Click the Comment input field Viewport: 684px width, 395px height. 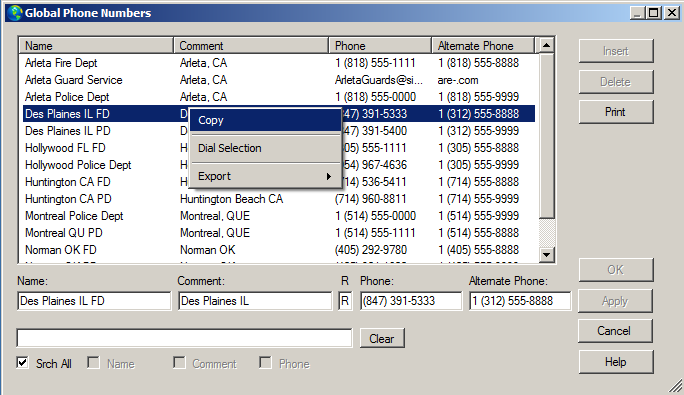255,301
